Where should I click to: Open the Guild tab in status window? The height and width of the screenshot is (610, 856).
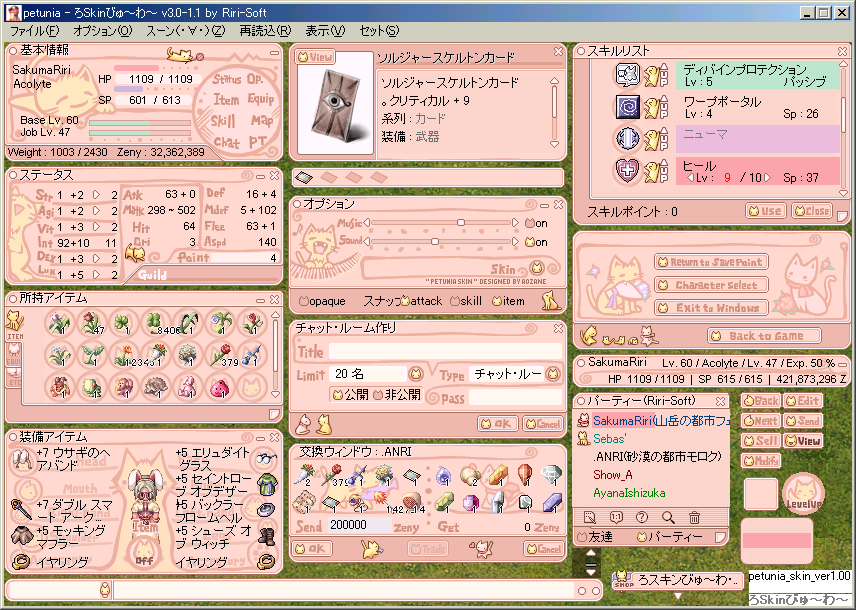click(153, 275)
